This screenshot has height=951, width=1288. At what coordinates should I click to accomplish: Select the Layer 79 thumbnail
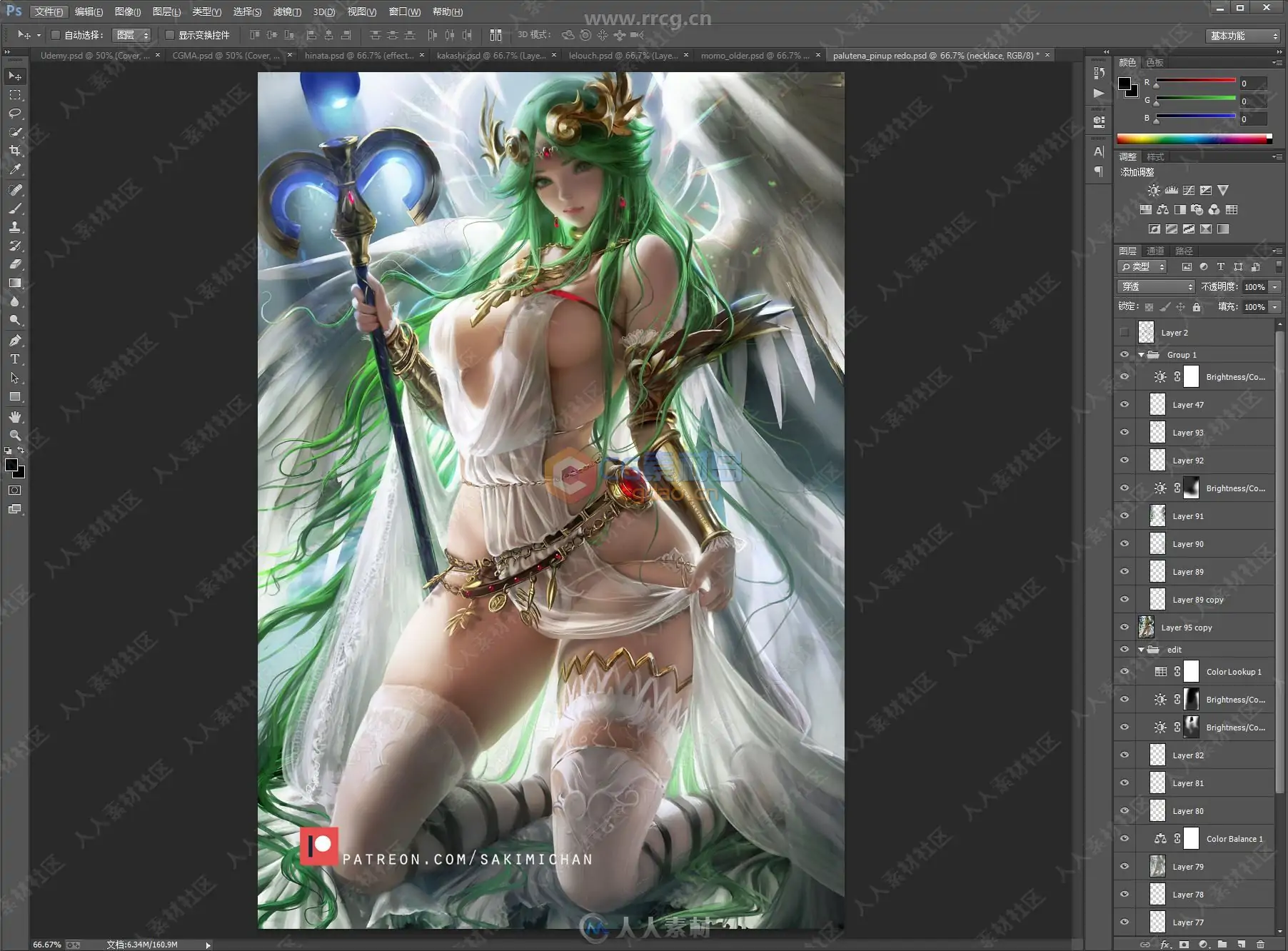coord(1157,867)
